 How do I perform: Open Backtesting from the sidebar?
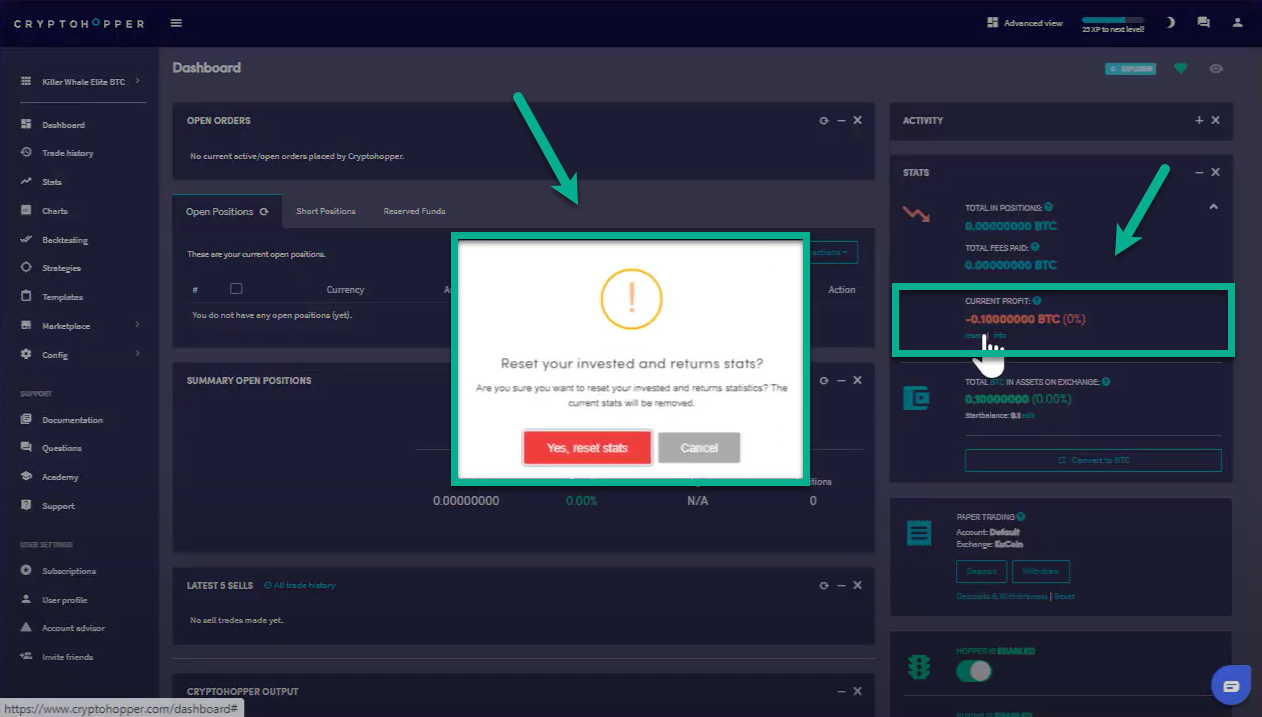click(65, 240)
